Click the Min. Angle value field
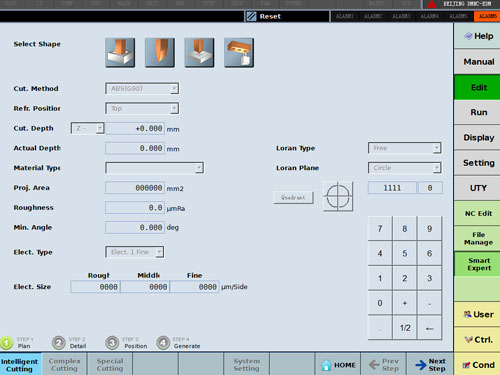500x375 pixels. click(x=135, y=228)
